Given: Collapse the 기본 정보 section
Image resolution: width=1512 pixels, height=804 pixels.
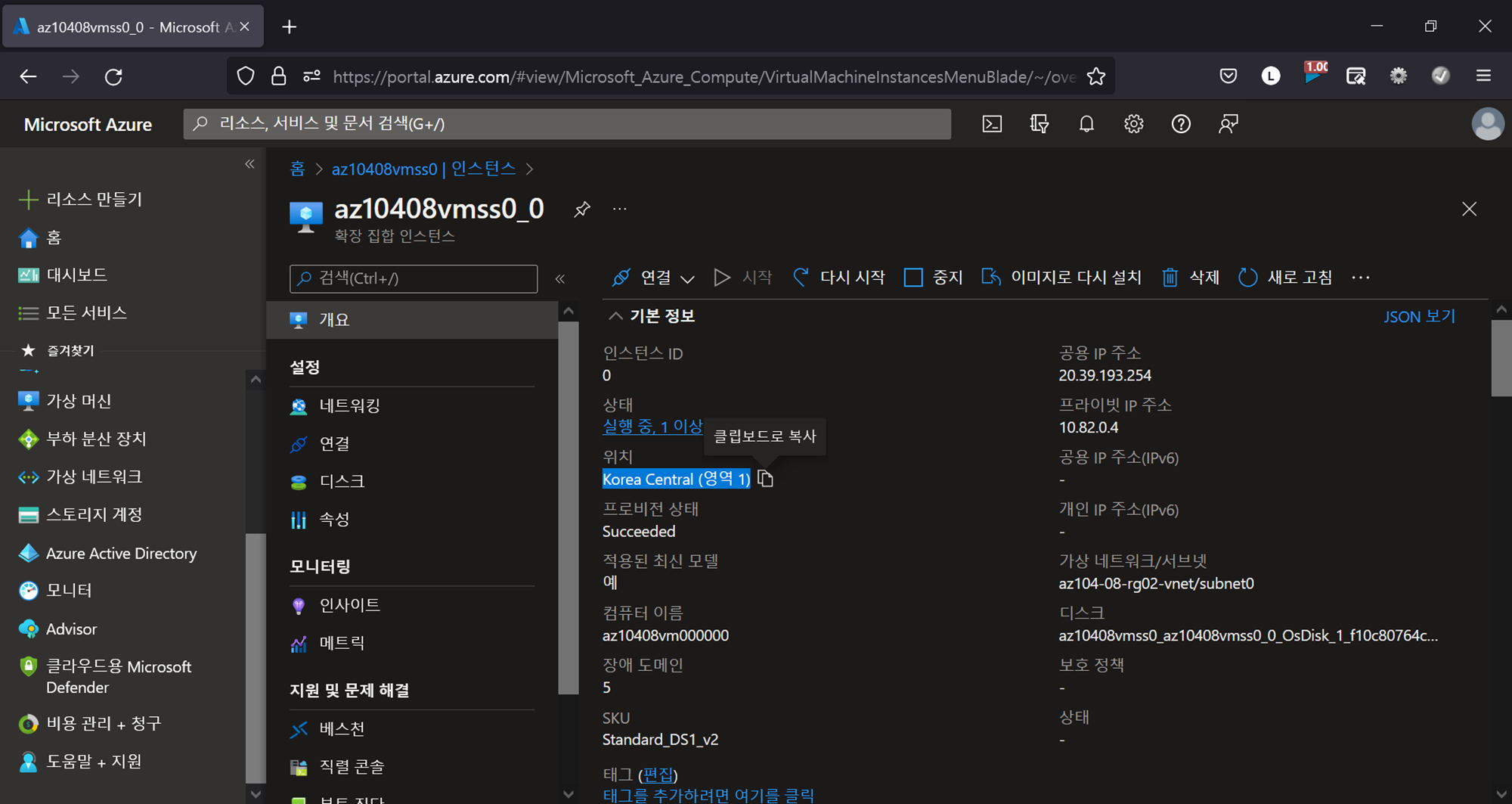Looking at the screenshot, I should [x=615, y=316].
